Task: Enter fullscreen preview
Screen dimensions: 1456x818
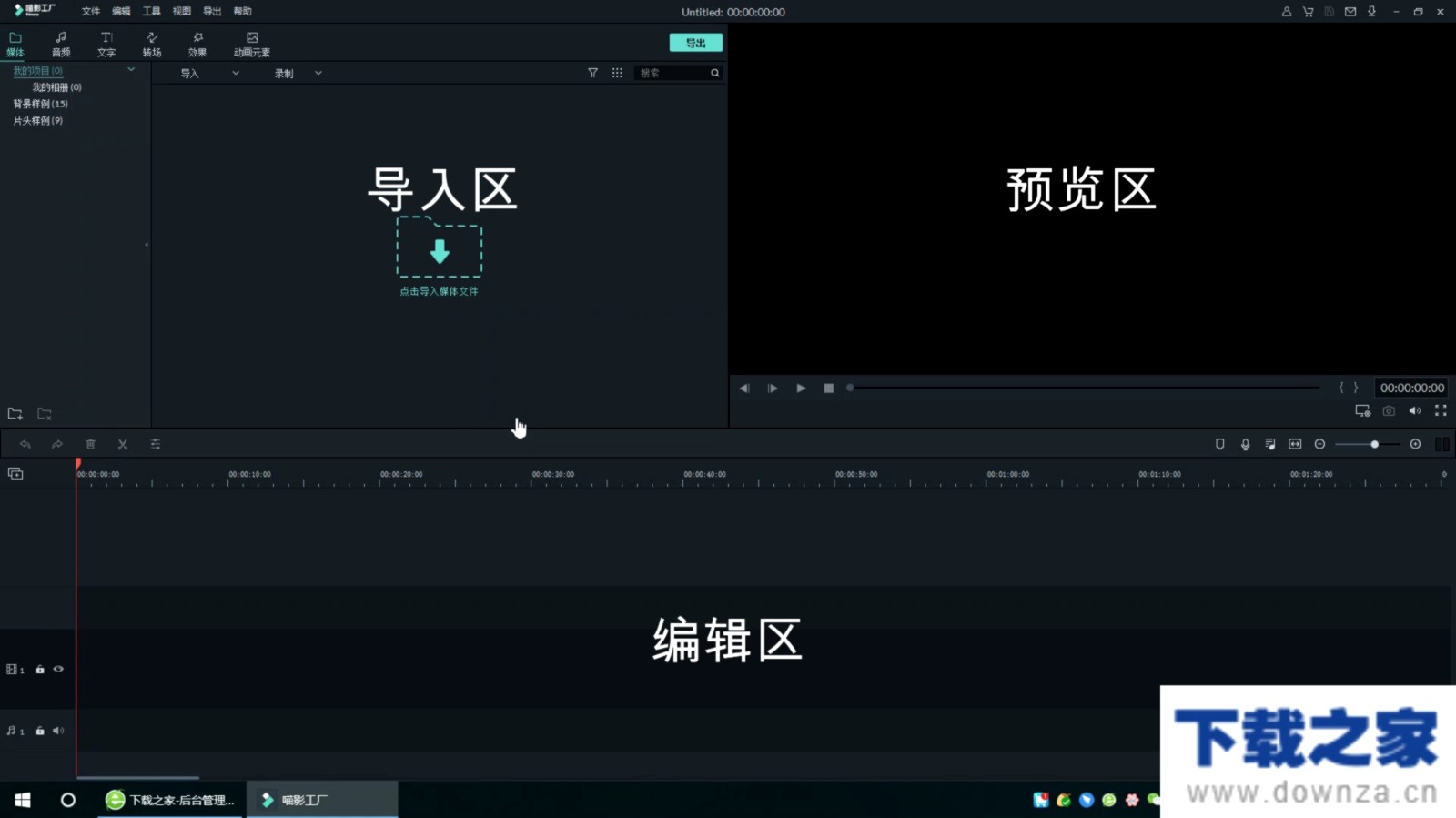Action: click(1441, 411)
